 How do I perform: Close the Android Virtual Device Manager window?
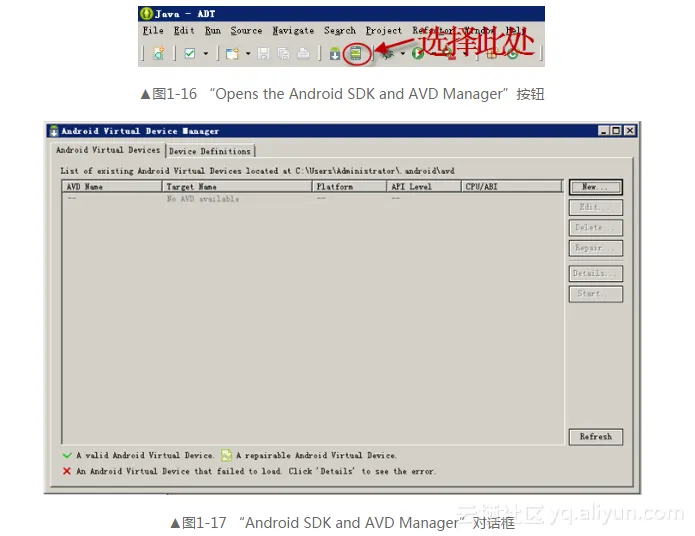click(630, 131)
